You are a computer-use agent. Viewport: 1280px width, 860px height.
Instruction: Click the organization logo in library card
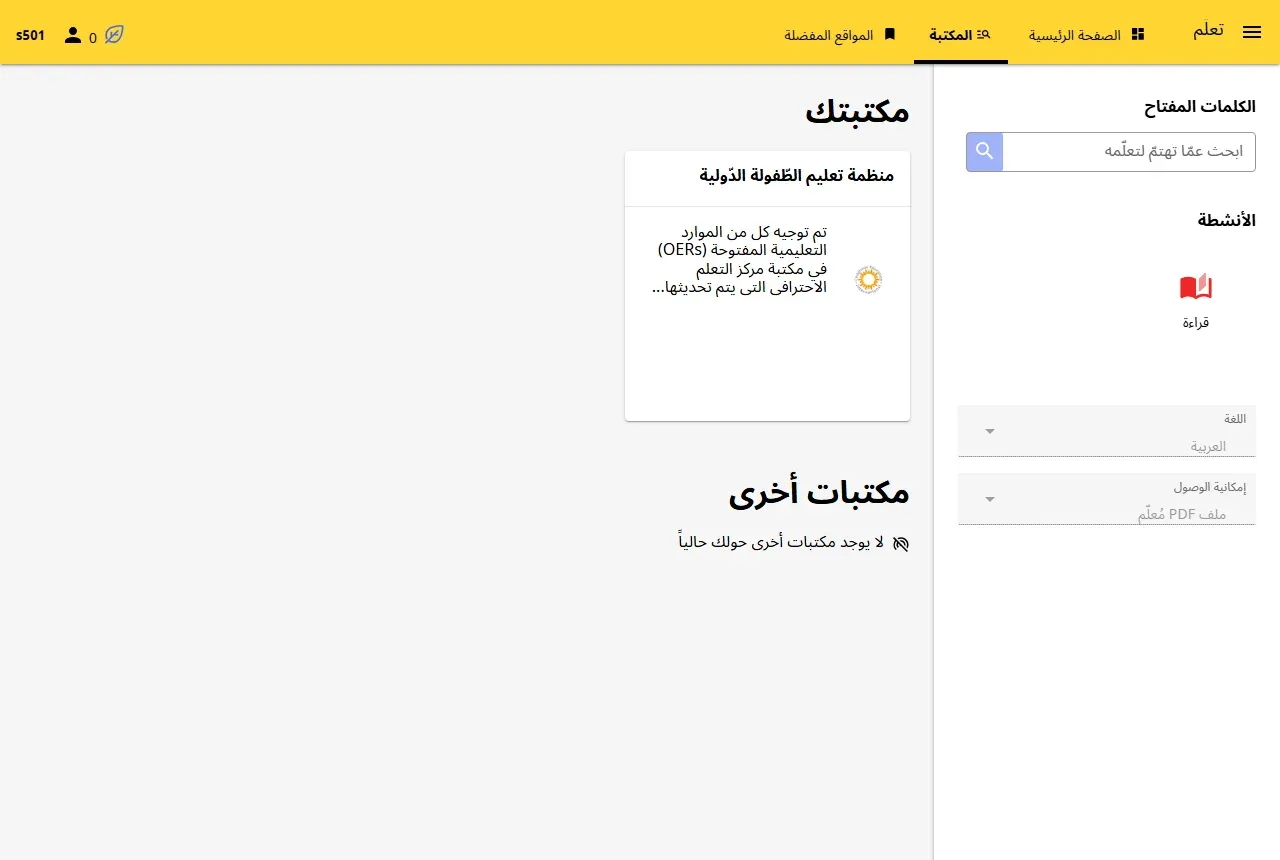869,280
